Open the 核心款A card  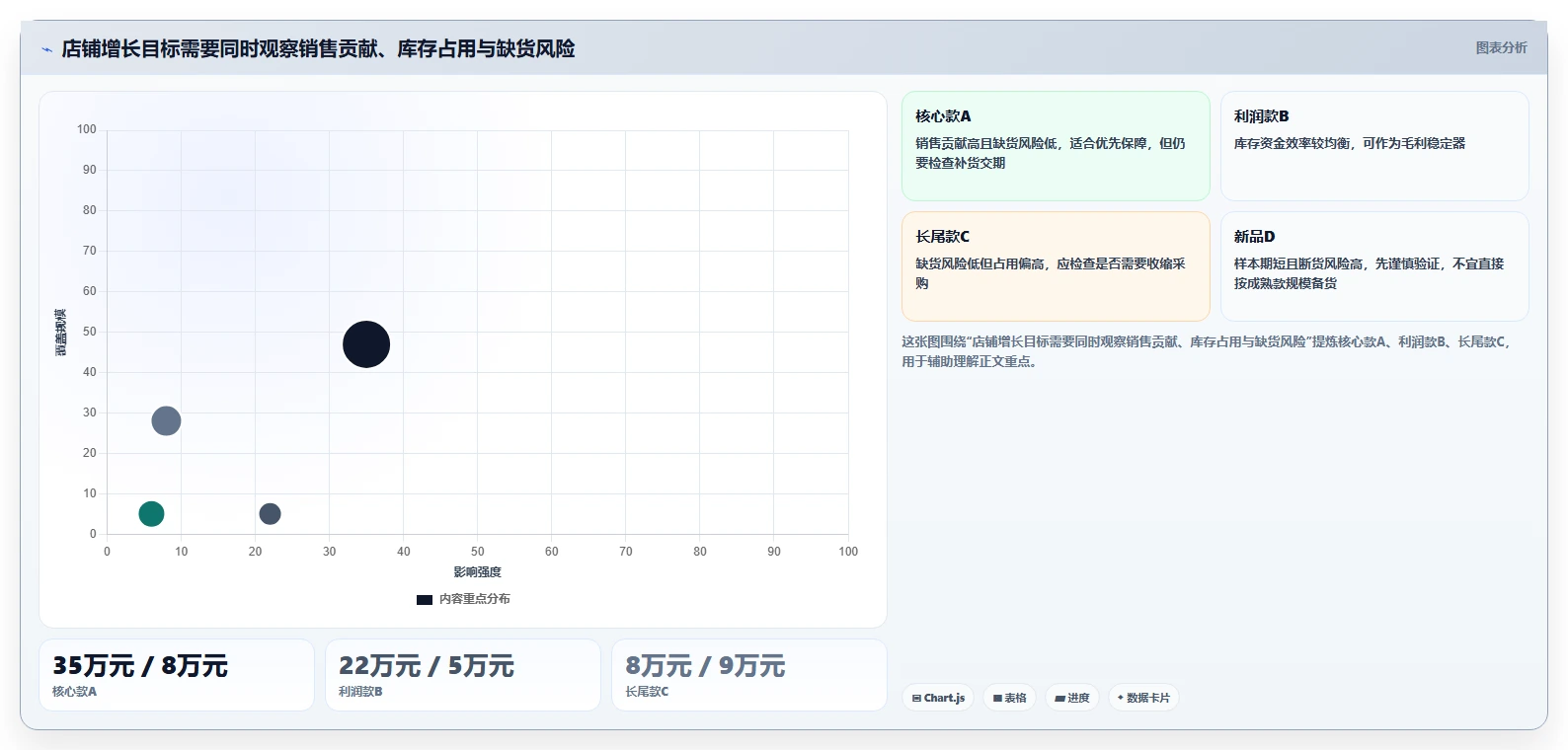(x=1056, y=146)
